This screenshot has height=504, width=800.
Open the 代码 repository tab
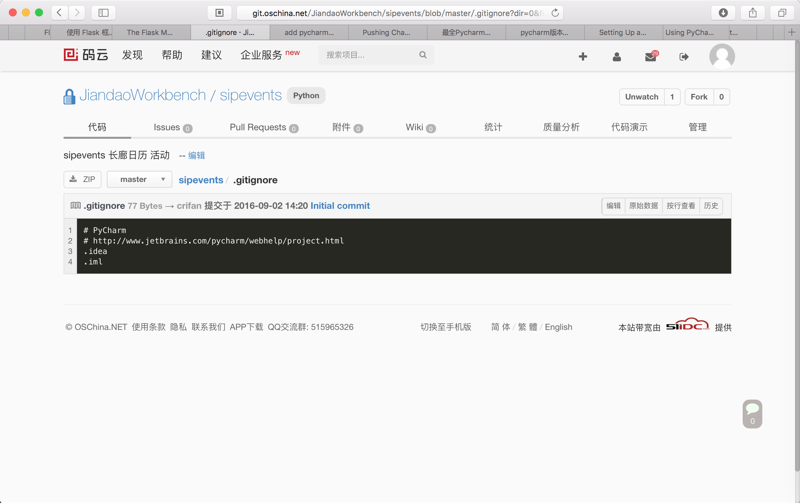coord(97,127)
